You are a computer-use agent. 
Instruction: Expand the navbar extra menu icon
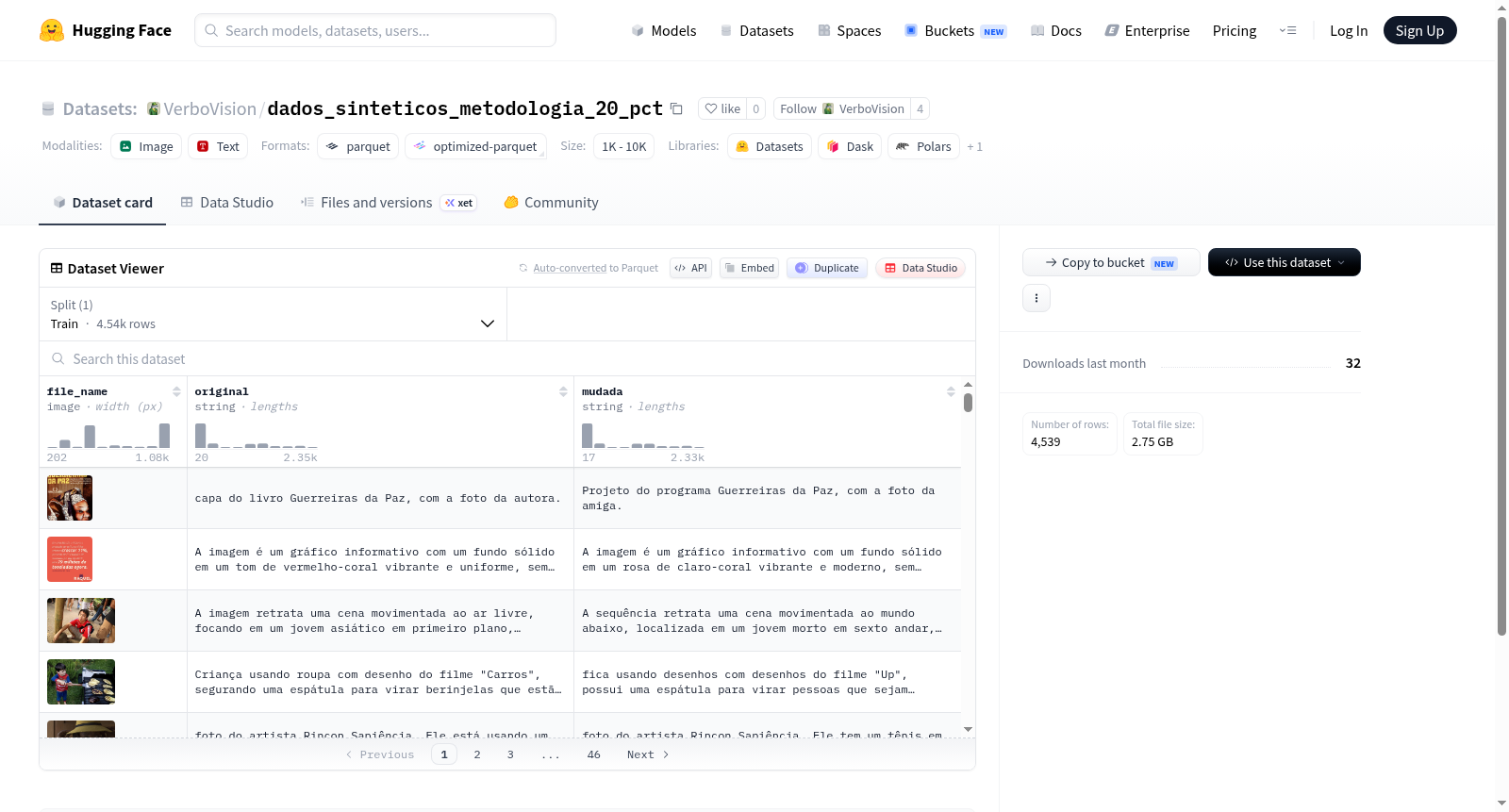pyautogui.click(x=1287, y=31)
